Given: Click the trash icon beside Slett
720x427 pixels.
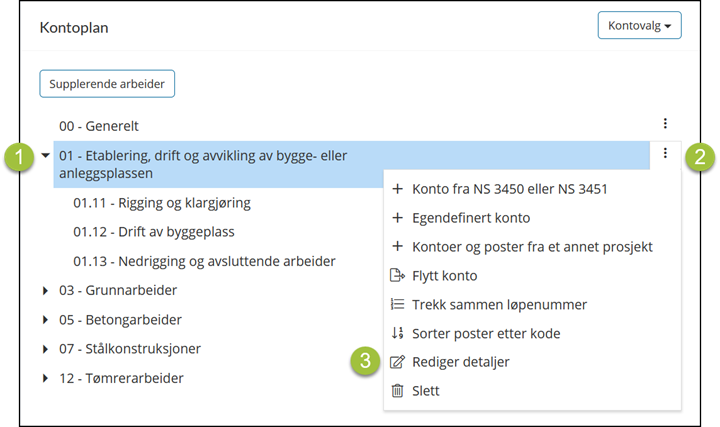Looking at the screenshot, I should tap(397, 391).
